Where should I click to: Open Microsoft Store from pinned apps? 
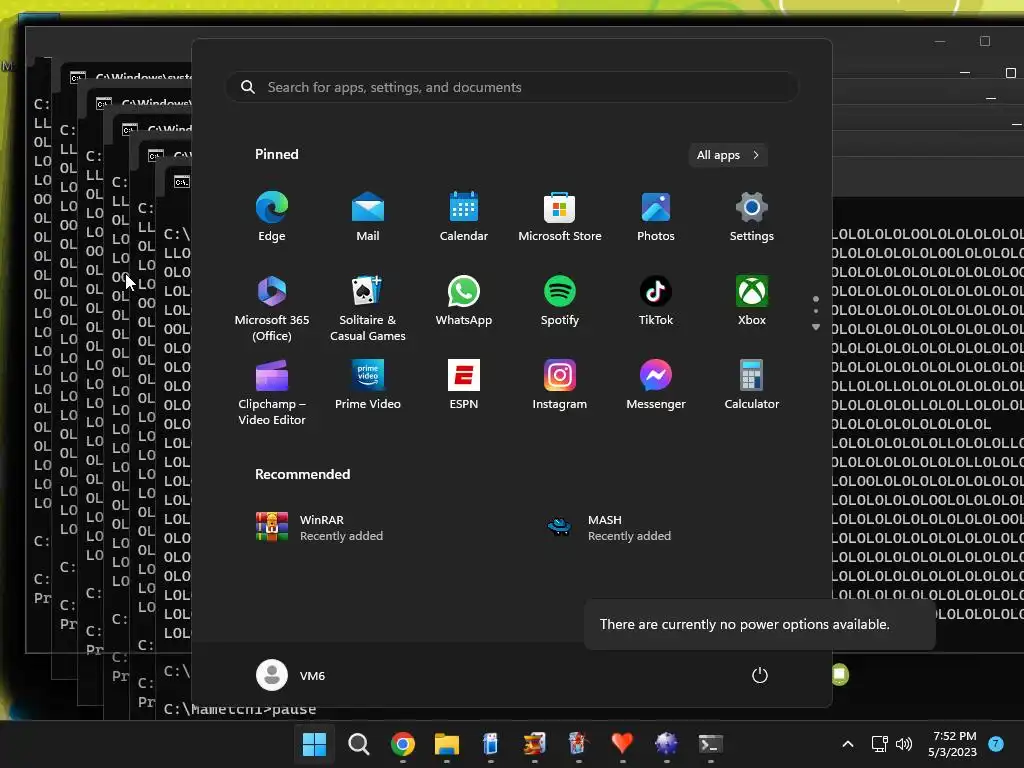coord(560,217)
